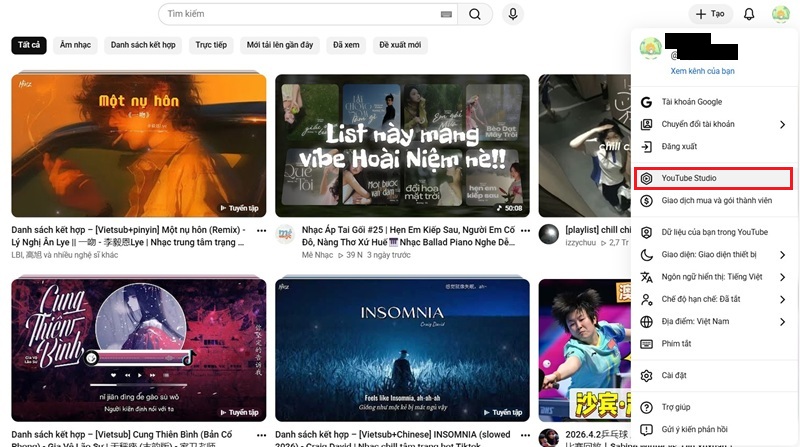Click the sign-out icon
The height and width of the screenshot is (447, 800).
(646, 146)
